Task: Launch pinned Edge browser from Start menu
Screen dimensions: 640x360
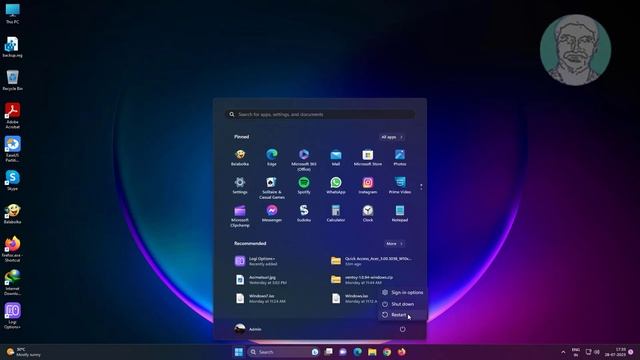Action: (272, 158)
